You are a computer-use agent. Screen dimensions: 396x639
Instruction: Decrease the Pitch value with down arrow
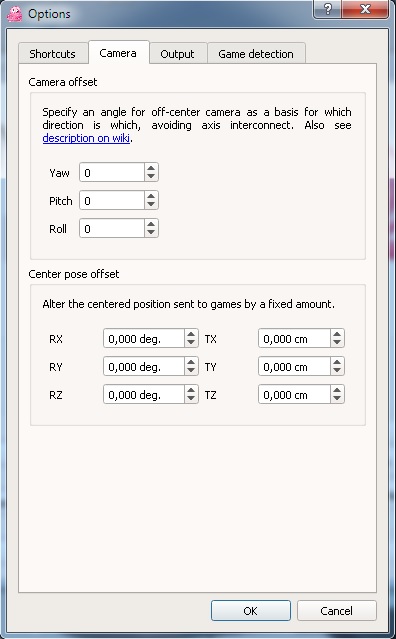point(151,205)
